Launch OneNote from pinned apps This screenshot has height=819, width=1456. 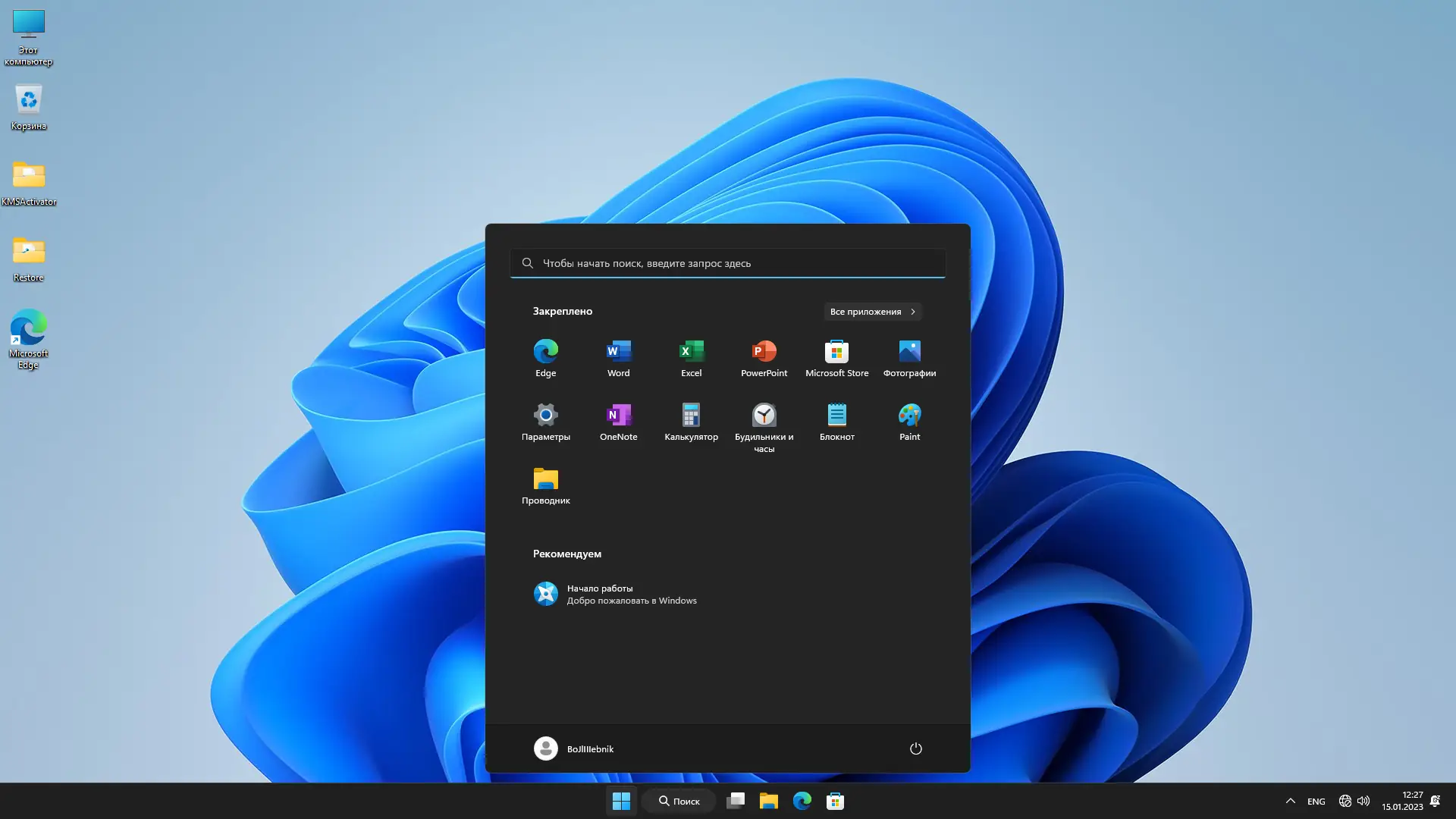coord(618,422)
